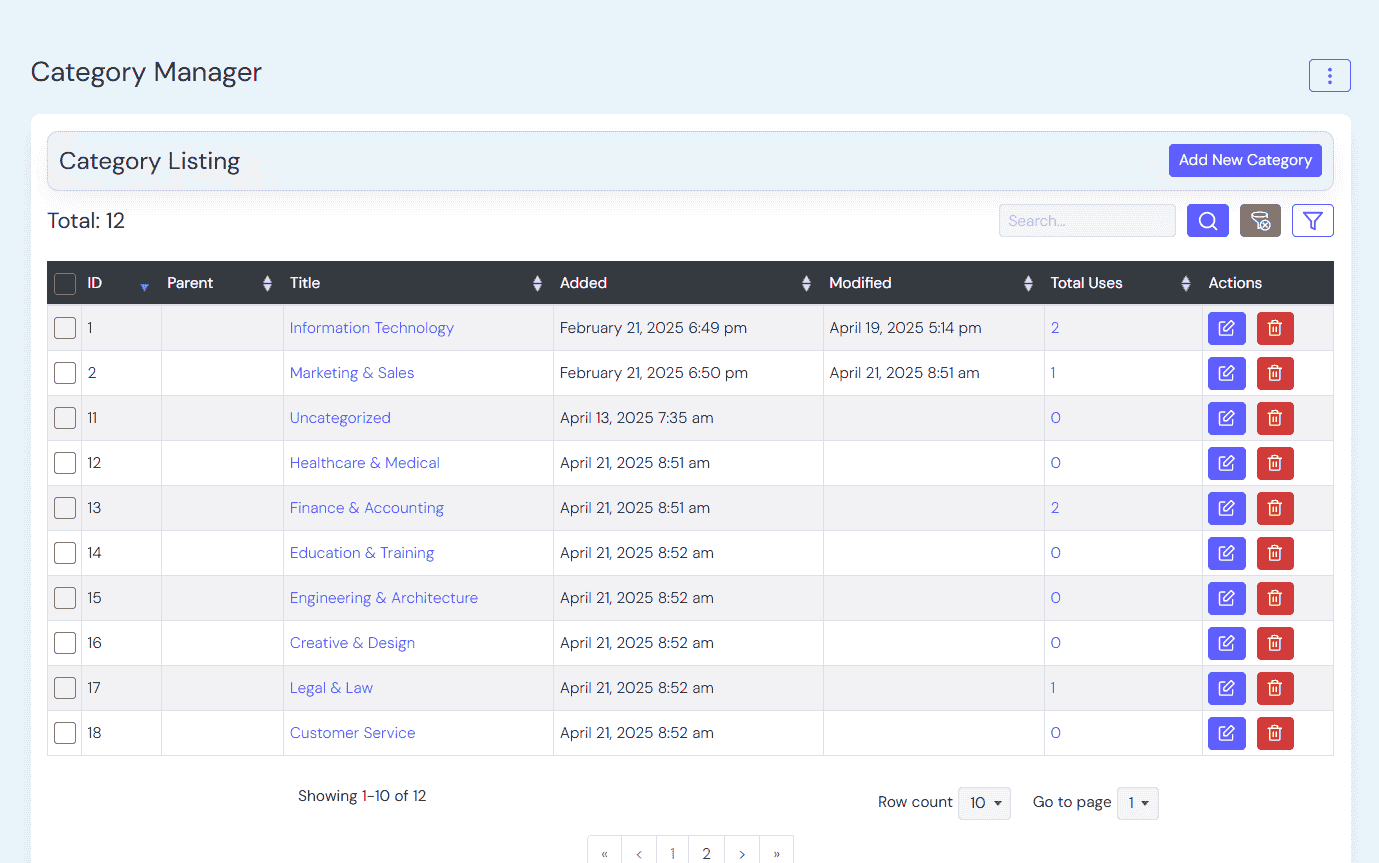This screenshot has width=1379, height=863.
Task: Jump to the last page with »
Action: pos(776,853)
